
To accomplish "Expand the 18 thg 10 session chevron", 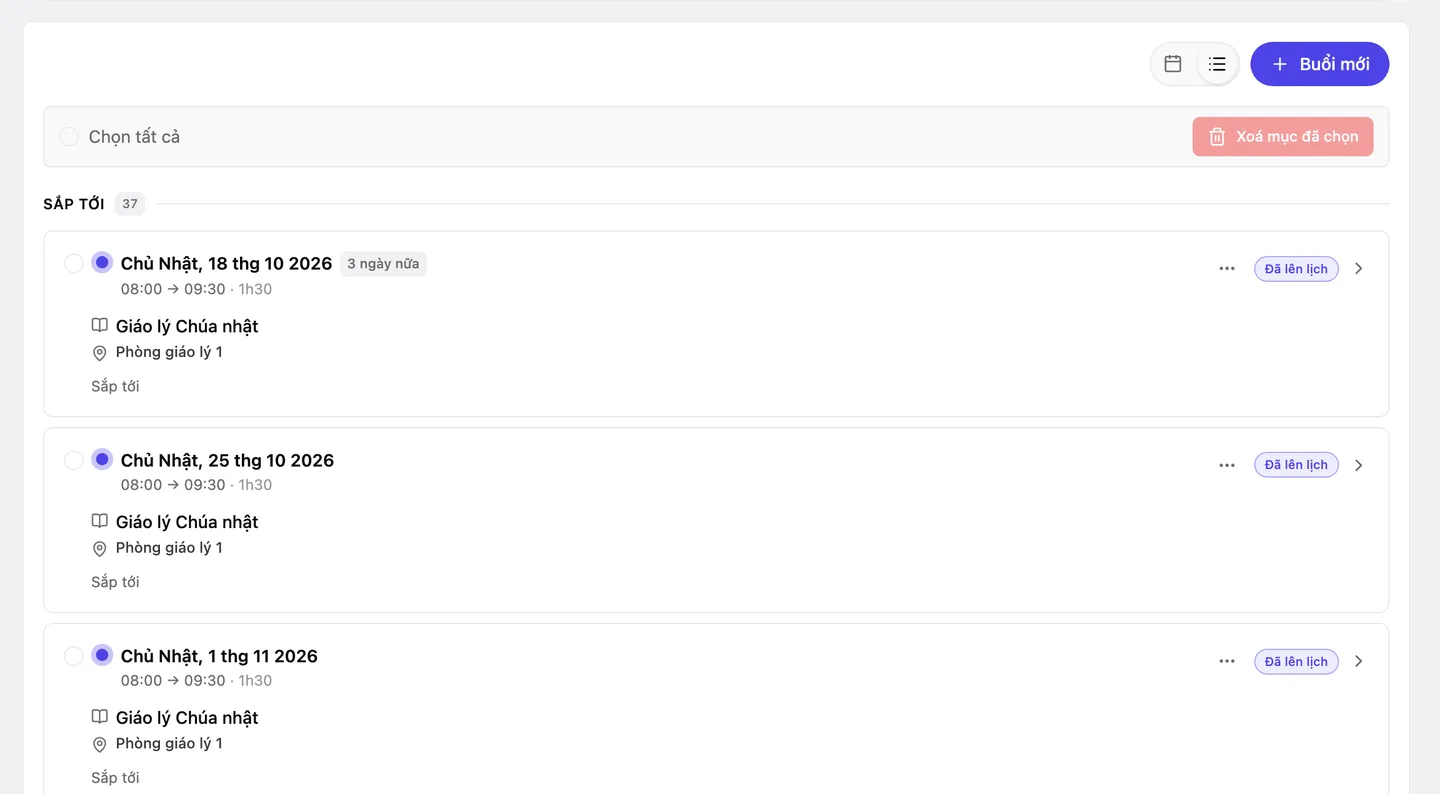I will [x=1358, y=269].
